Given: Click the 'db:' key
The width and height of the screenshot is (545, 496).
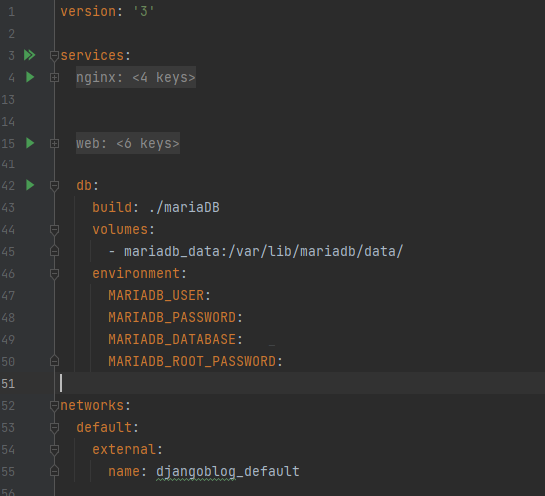Looking at the screenshot, I should [88, 185].
